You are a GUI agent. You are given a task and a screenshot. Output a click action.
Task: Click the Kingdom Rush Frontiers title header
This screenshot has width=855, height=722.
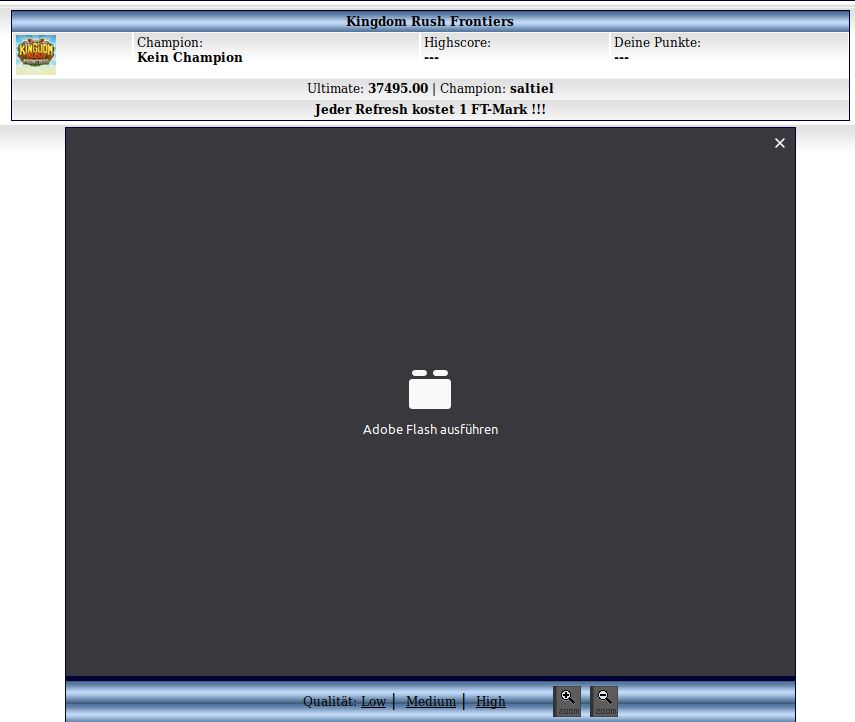[430, 21]
